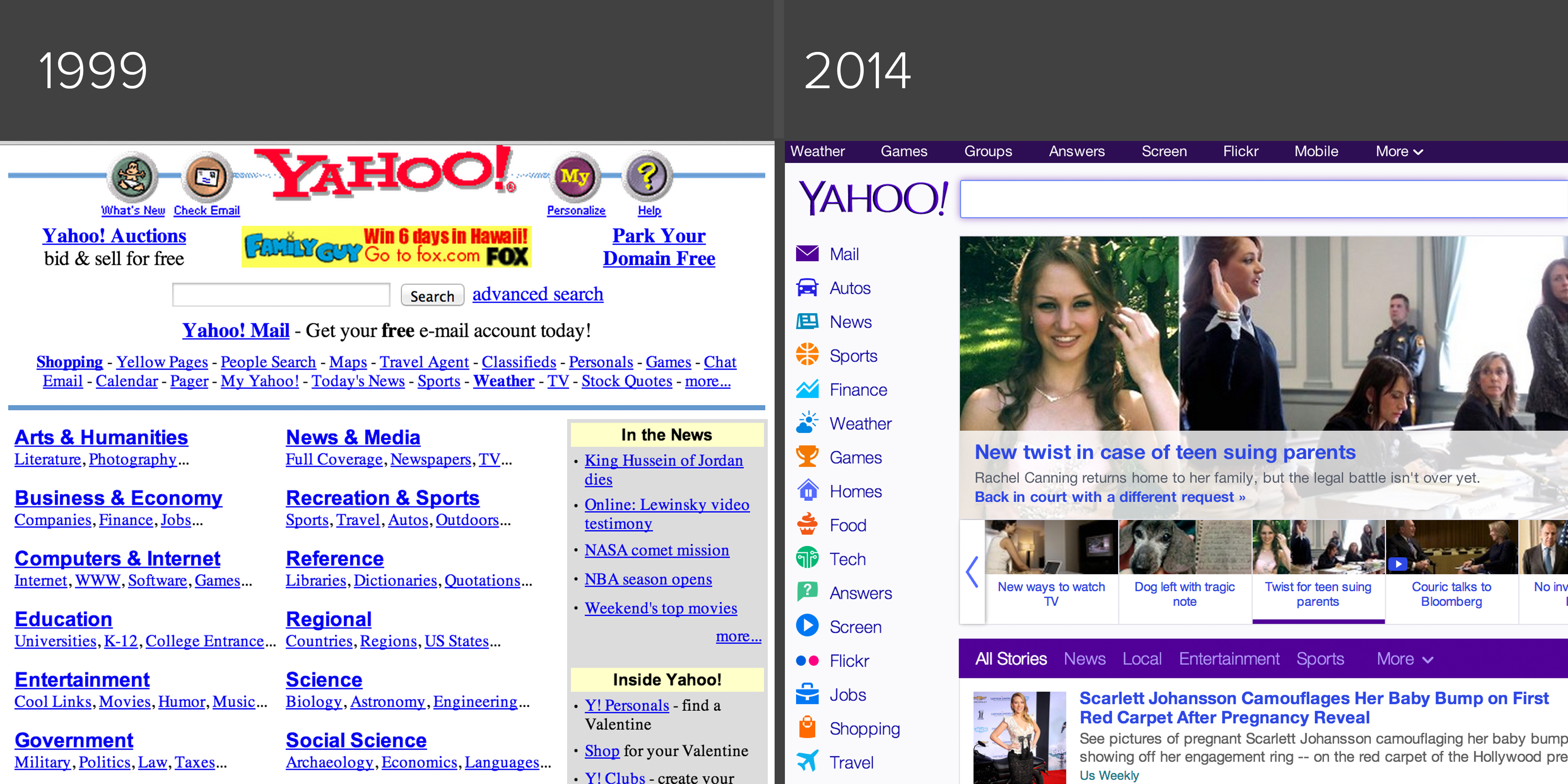This screenshot has width=1568, height=784.
Task: Open the advanced search link
Action: coord(537,294)
